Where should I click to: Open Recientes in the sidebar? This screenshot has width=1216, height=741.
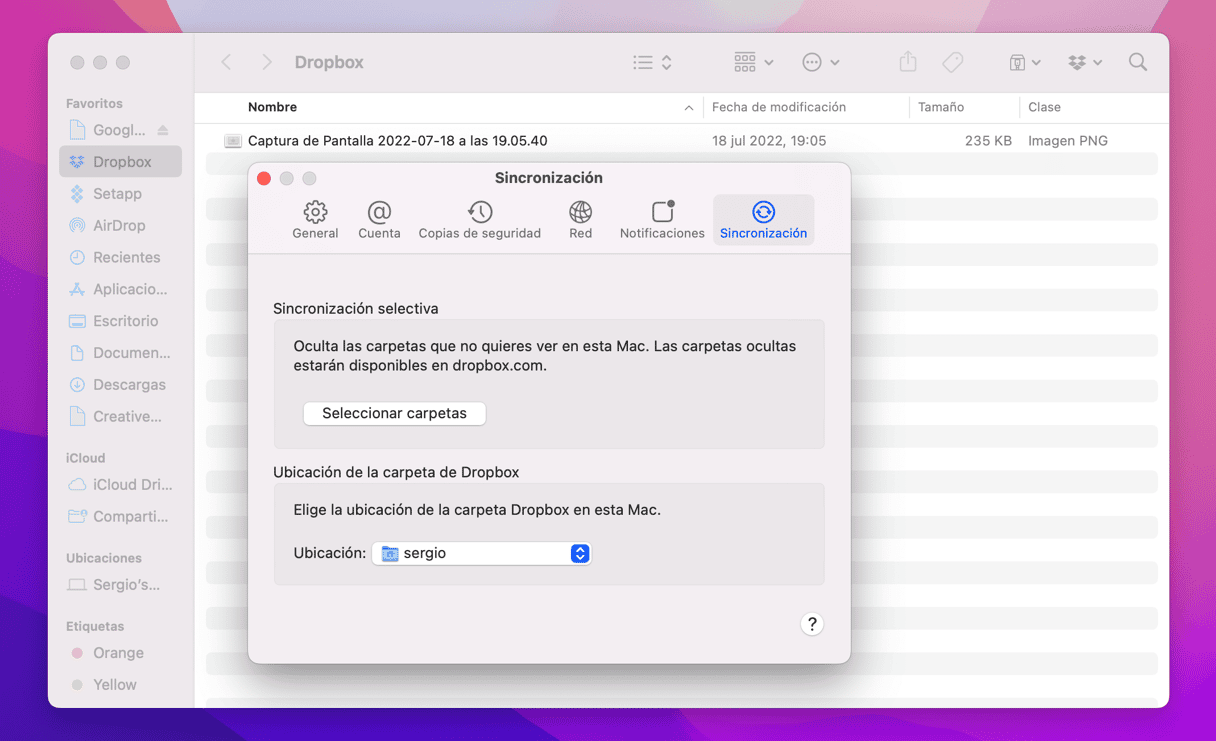coord(121,257)
